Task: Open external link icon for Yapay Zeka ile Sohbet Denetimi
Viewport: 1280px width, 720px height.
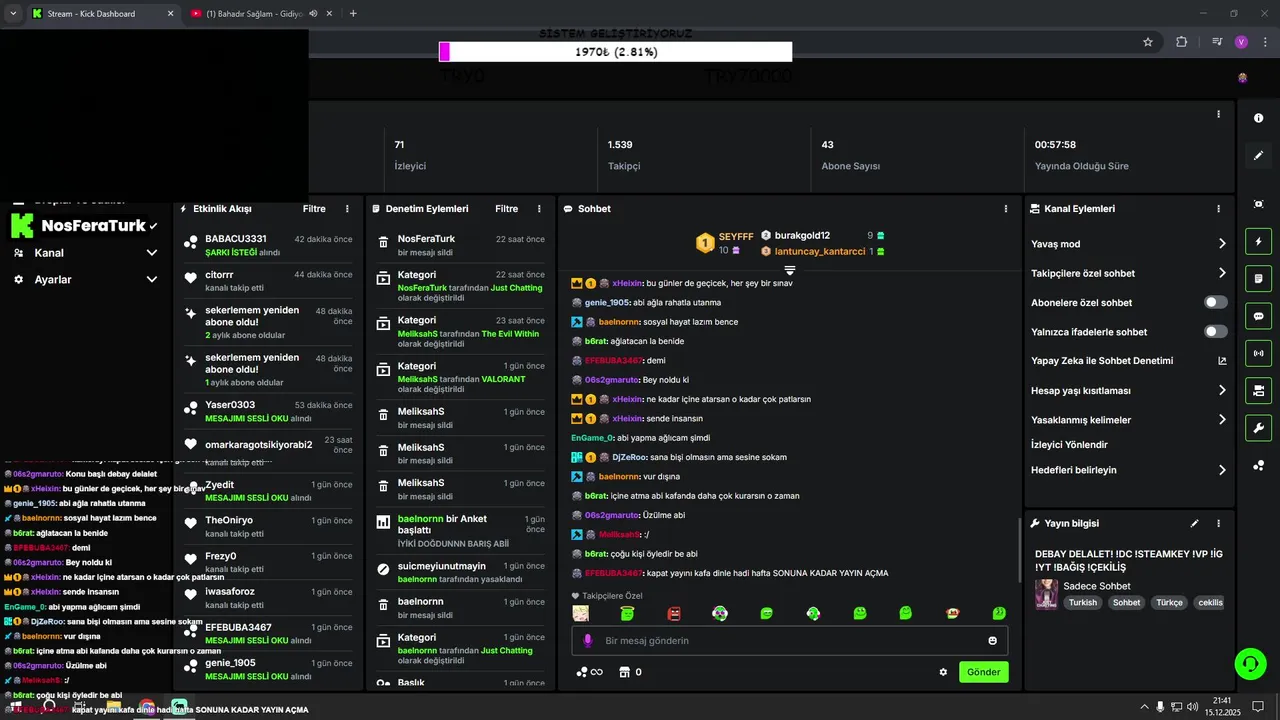Action: pos(1222,361)
